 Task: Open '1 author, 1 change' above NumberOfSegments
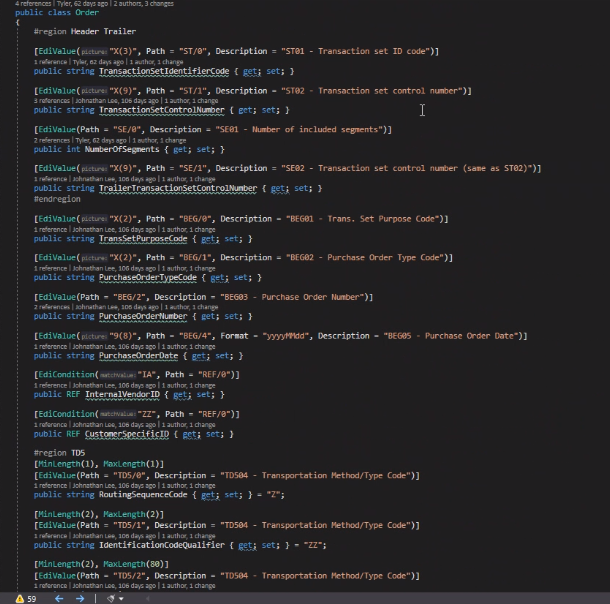click(159, 140)
